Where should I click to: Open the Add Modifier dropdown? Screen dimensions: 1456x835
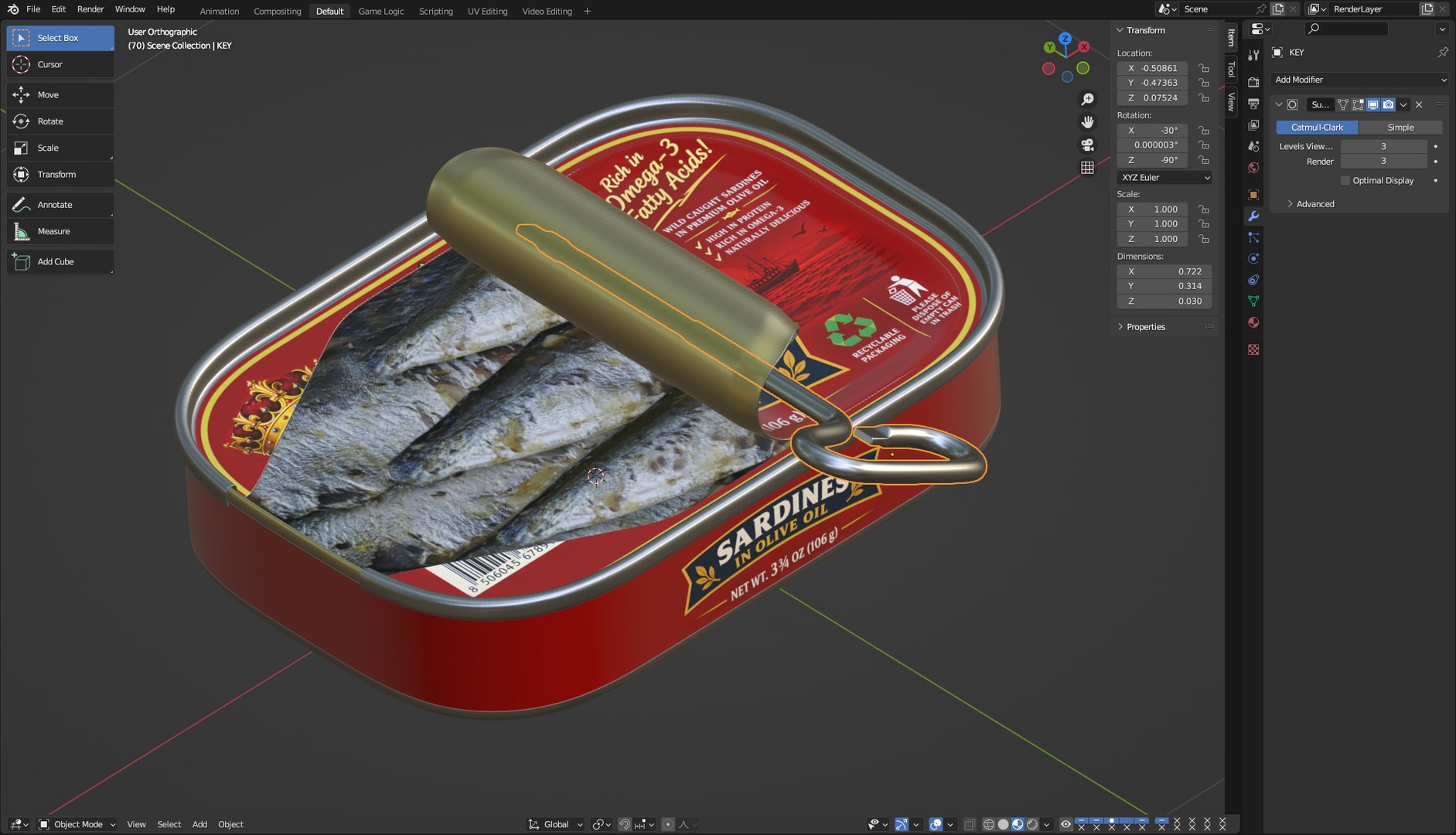tap(1359, 80)
